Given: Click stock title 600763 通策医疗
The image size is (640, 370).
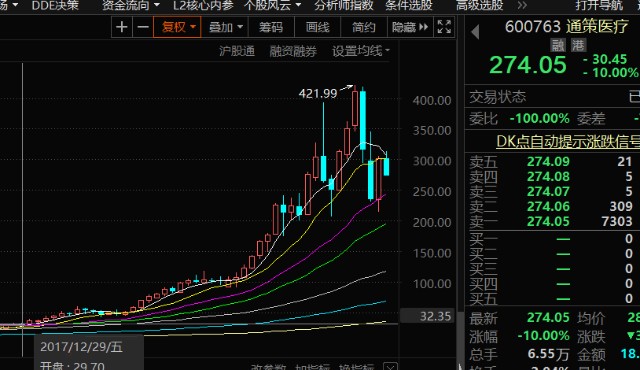Looking at the screenshot, I should click(x=567, y=27).
